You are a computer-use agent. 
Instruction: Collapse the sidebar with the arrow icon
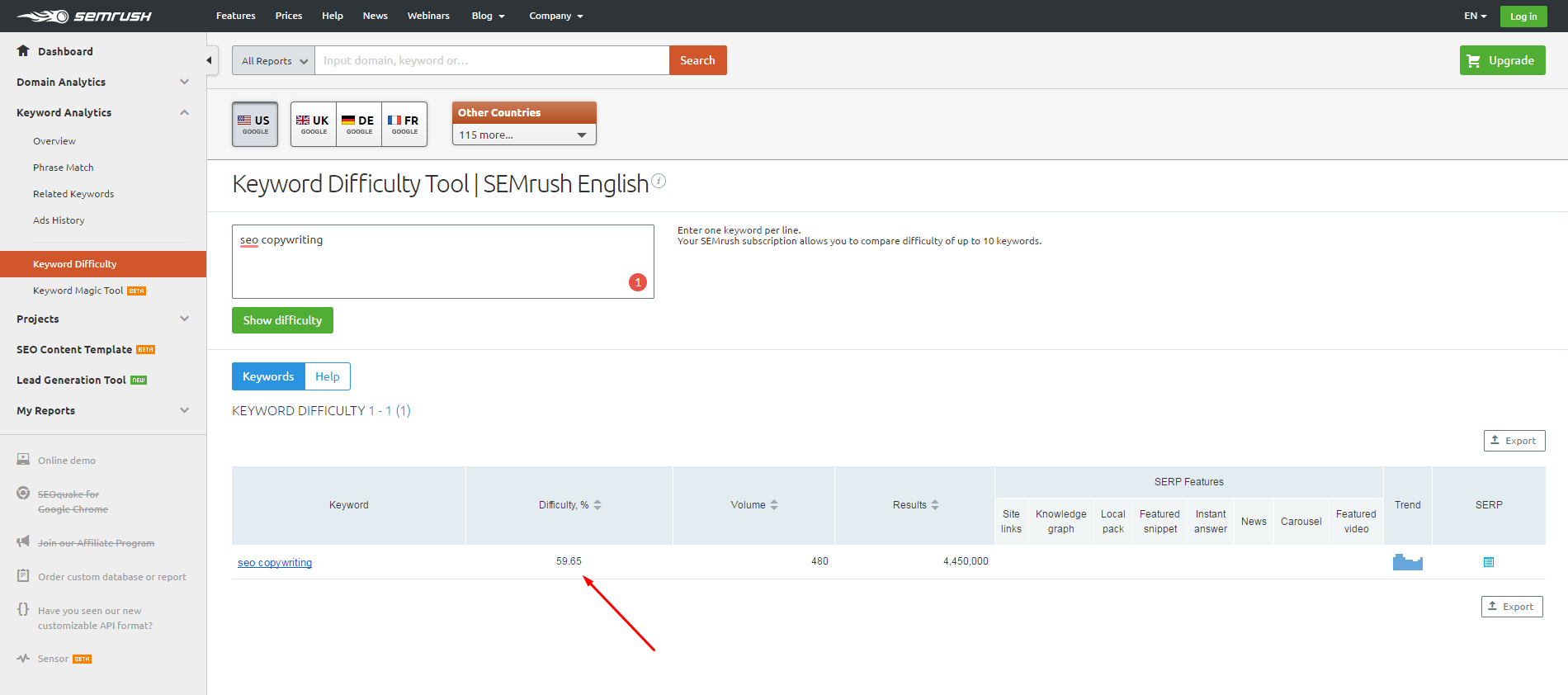(210, 60)
